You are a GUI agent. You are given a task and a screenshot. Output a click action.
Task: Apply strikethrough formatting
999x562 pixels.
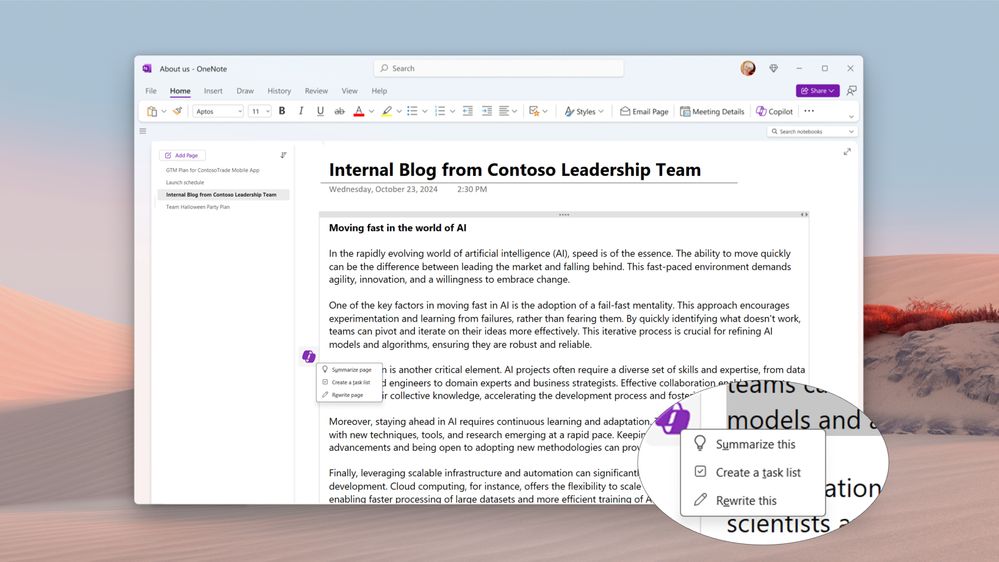point(340,111)
